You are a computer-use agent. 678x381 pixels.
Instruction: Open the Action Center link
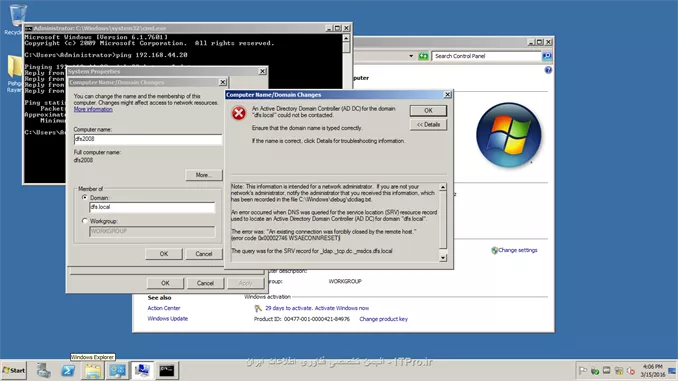point(164,308)
